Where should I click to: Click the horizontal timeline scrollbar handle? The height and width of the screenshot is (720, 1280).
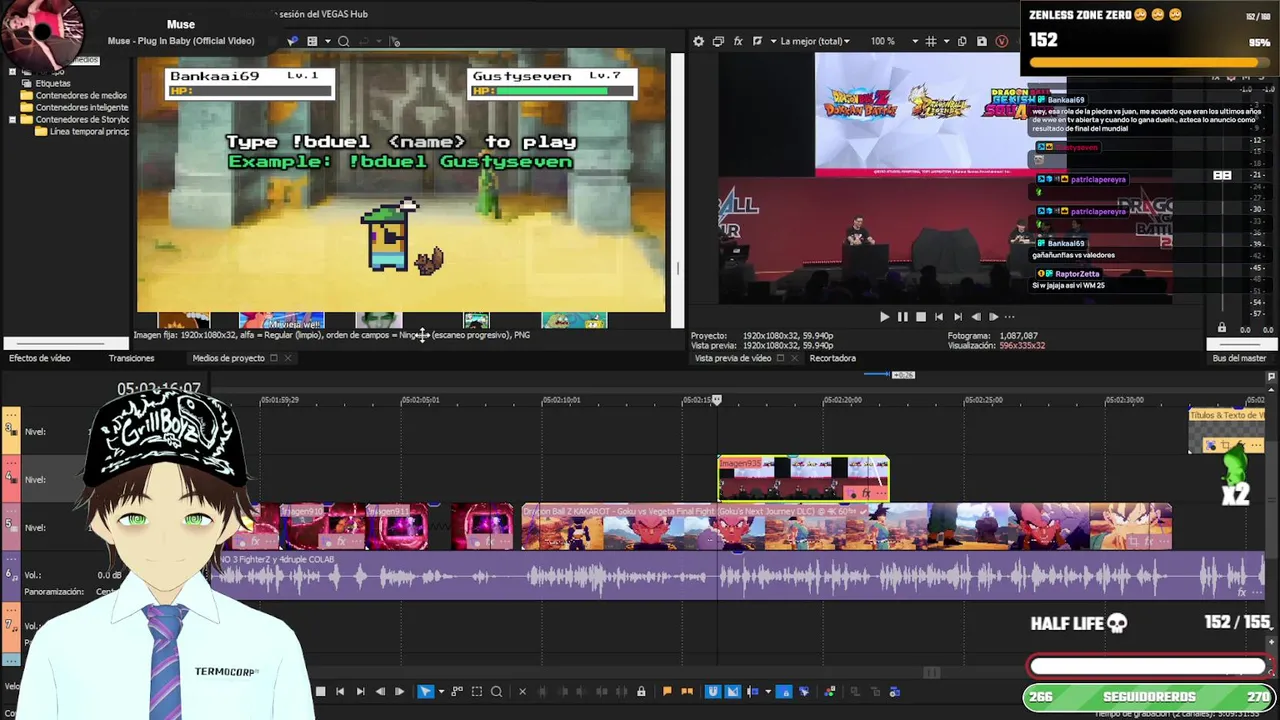pyautogui.click(x=931, y=673)
